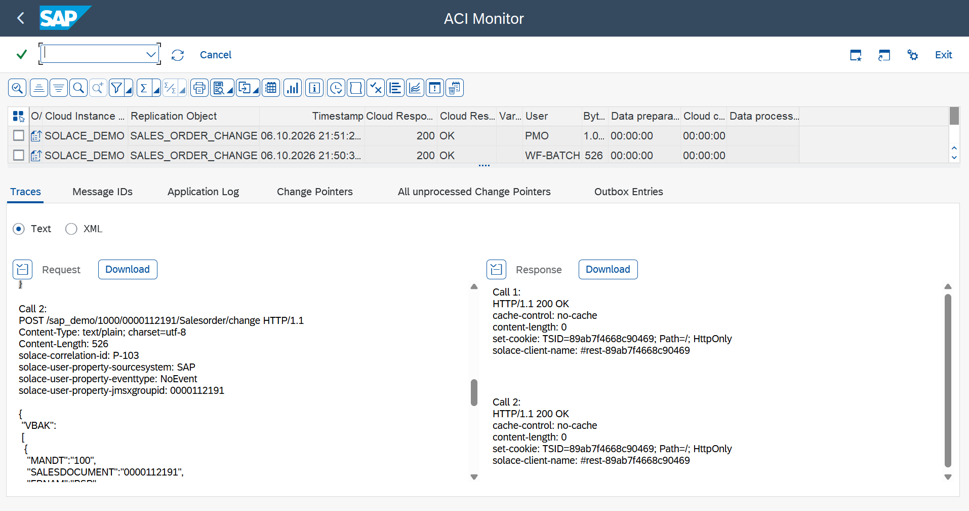The width and height of the screenshot is (969, 511).
Task: Go back using the header arrow
Action: (20, 19)
